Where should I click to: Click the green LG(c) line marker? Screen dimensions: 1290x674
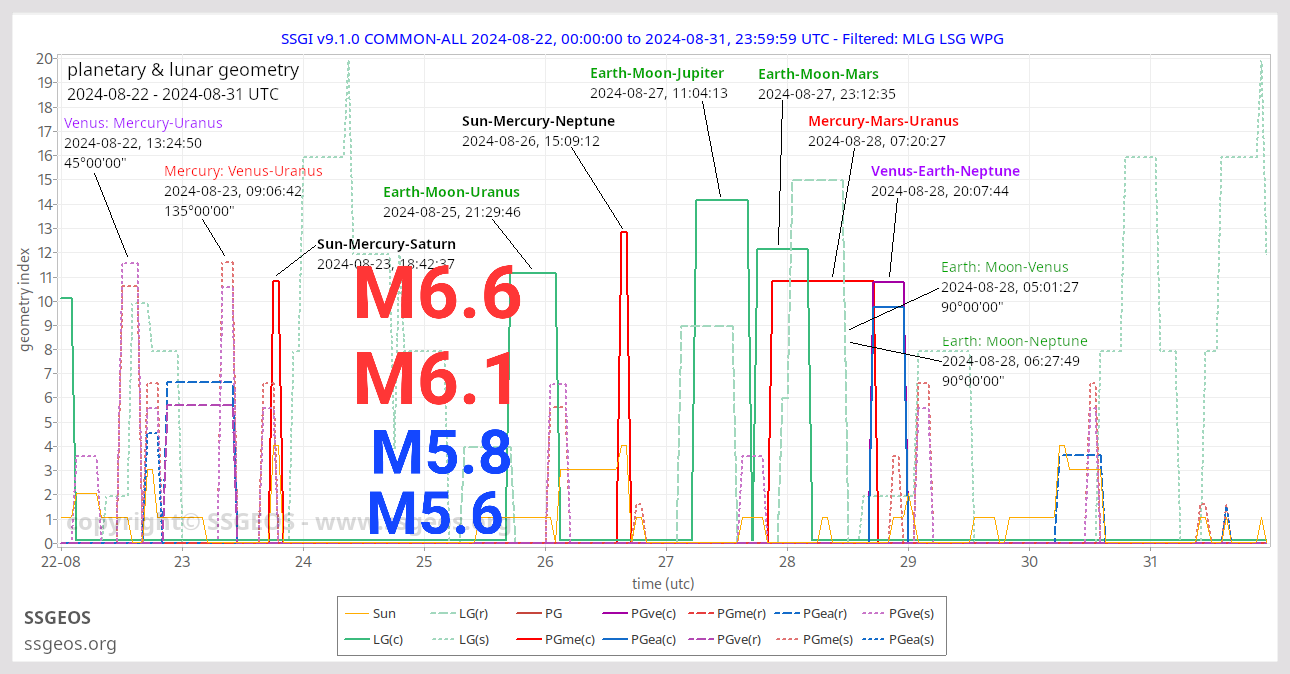tap(355, 639)
